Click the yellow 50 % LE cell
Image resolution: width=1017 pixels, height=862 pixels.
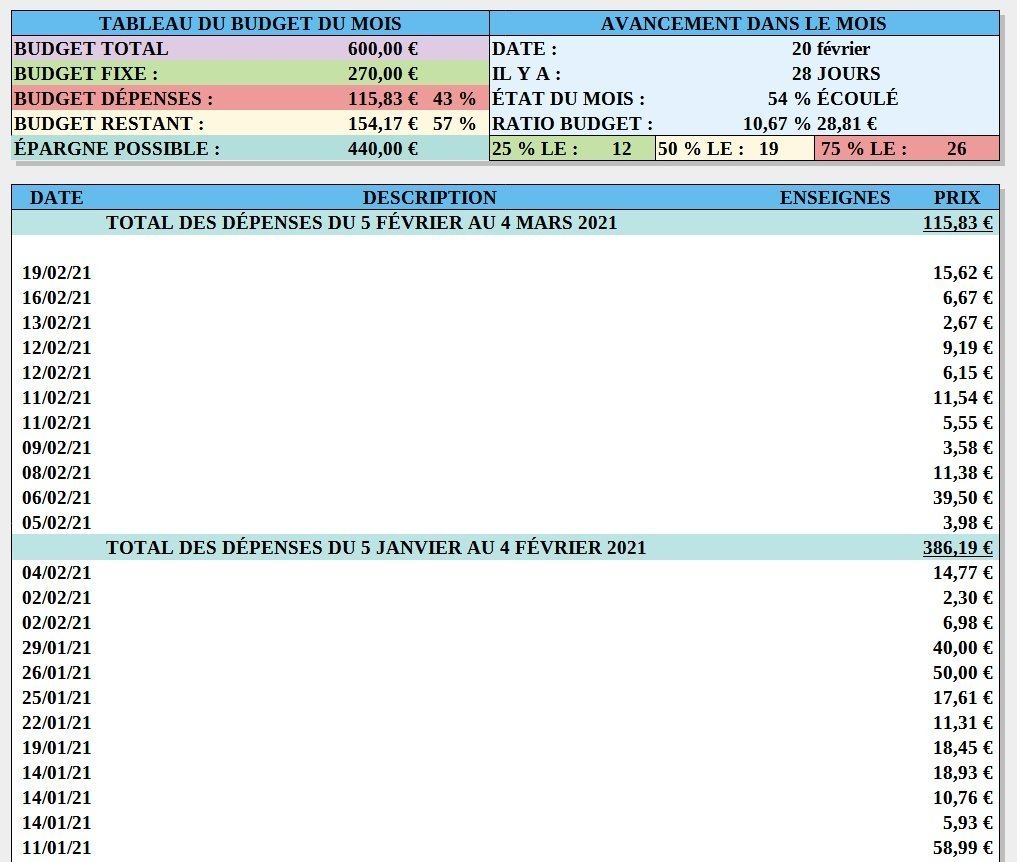coord(735,149)
